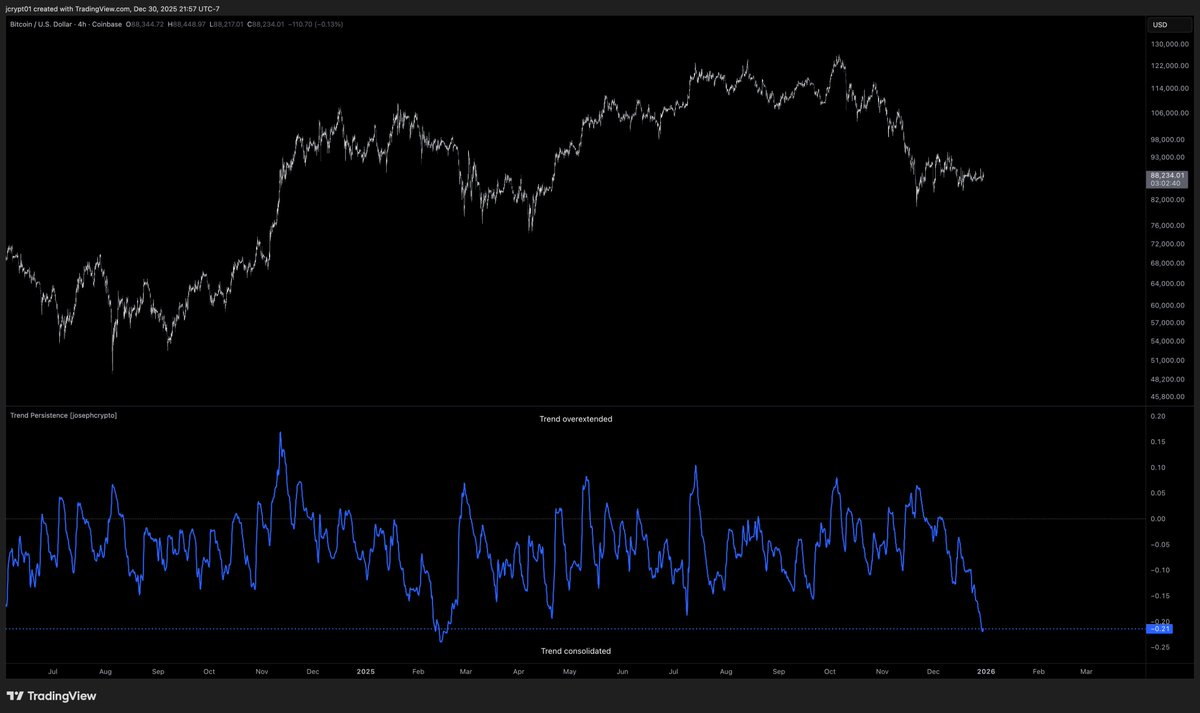Click the −0.21 indicator value tag
1200x713 pixels.
pos(1161,628)
